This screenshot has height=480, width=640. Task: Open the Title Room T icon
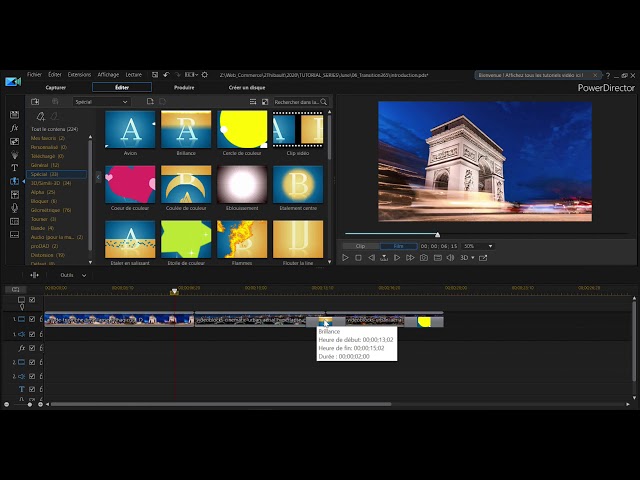pyautogui.click(x=14, y=168)
